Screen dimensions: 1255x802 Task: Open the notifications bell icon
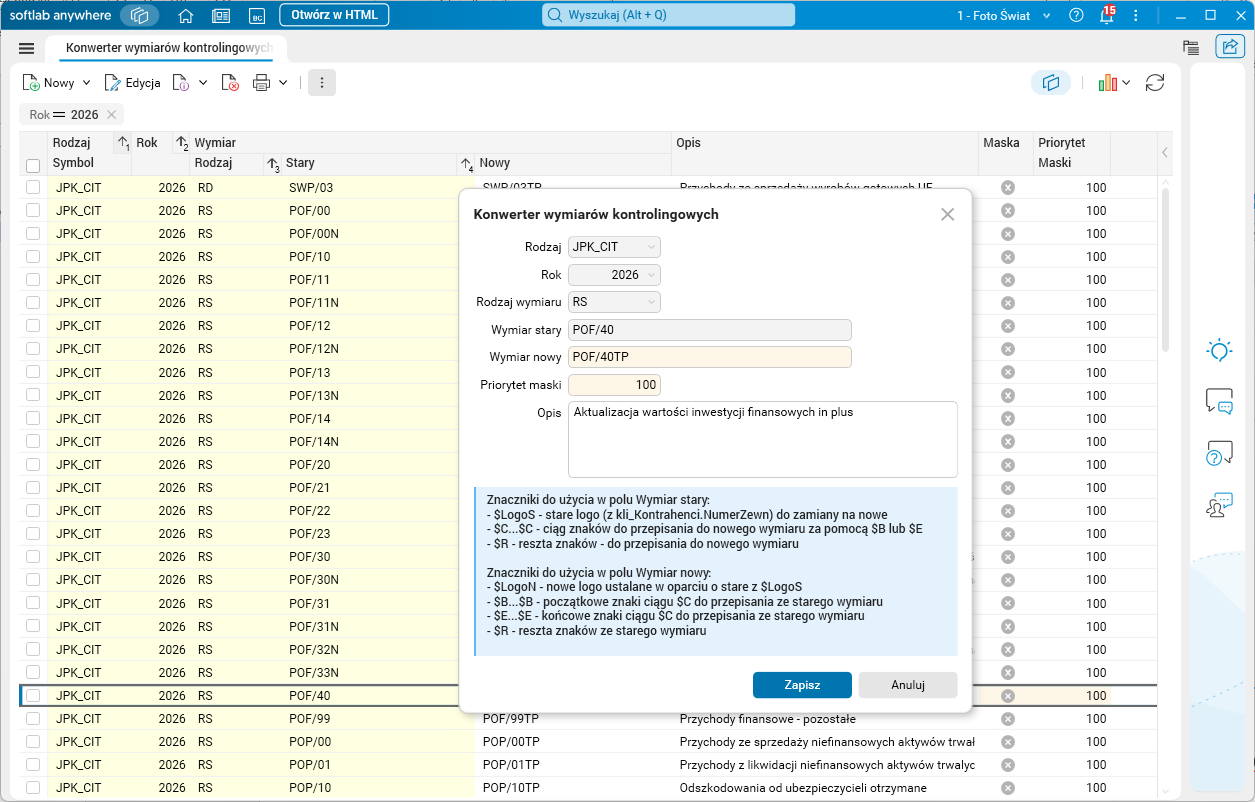(x=1106, y=15)
